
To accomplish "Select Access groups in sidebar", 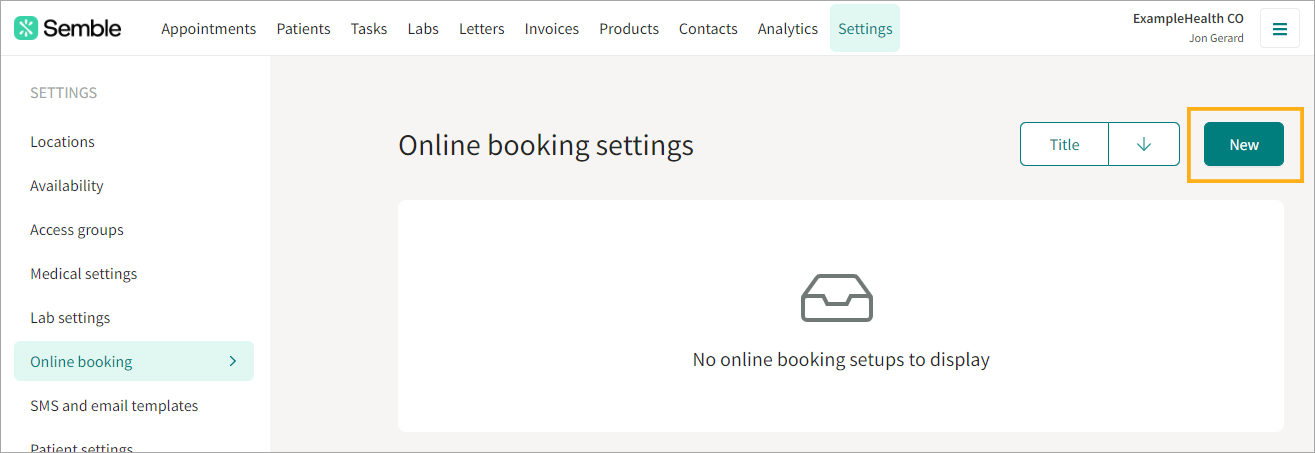I will 77,230.
